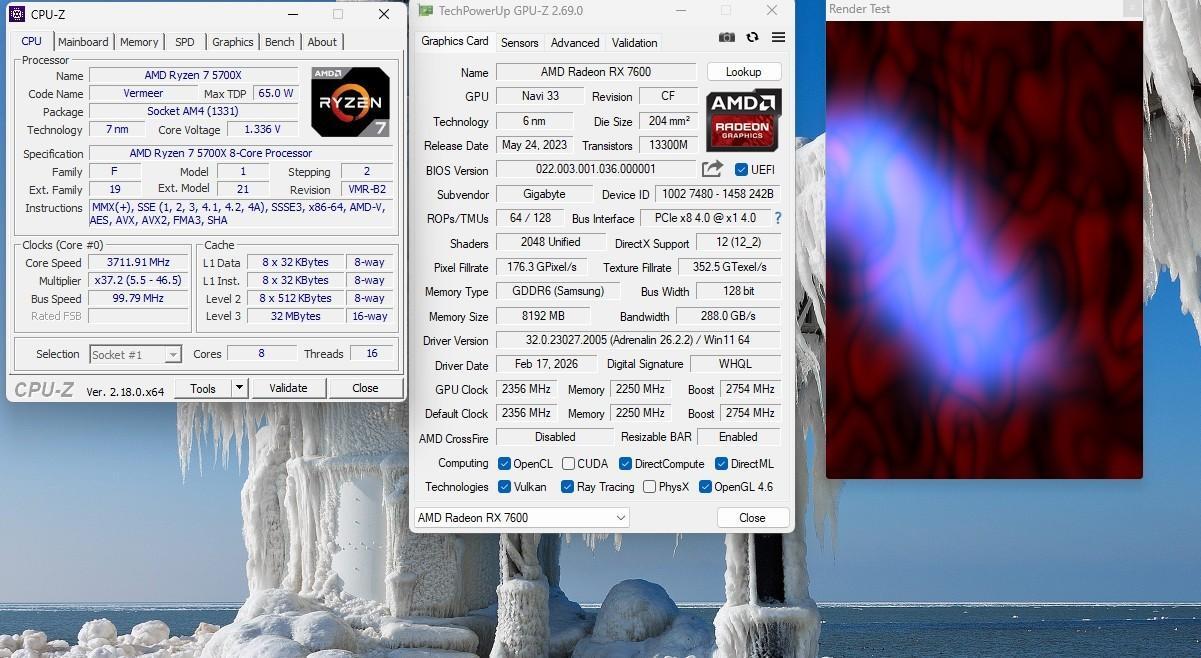Screen dimensions: 1201x658
Task: Click the Validate button in CPU-Z
Action: (x=288, y=388)
